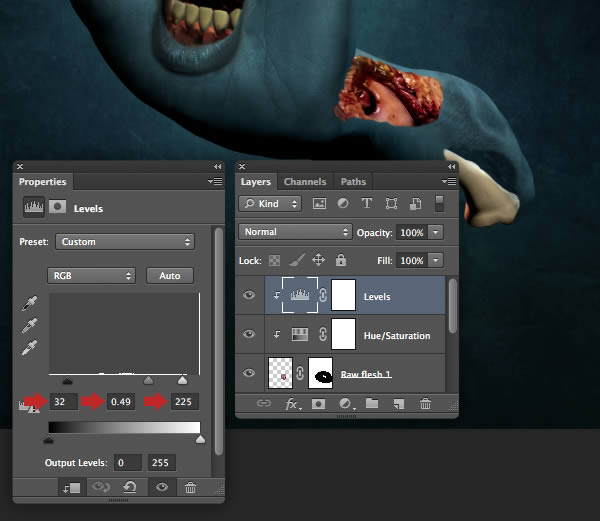Viewport: 600px width, 521px height.
Task: Toggle lock position icon
Action: click(318, 260)
